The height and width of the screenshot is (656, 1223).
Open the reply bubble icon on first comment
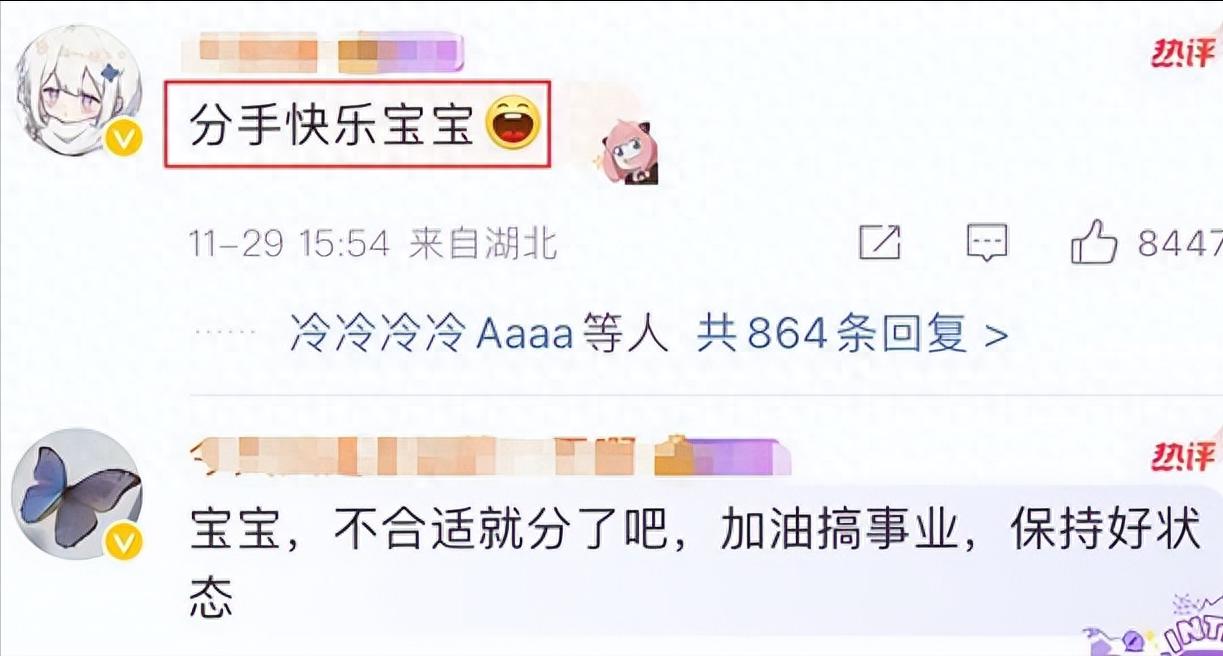click(x=986, y=243)
